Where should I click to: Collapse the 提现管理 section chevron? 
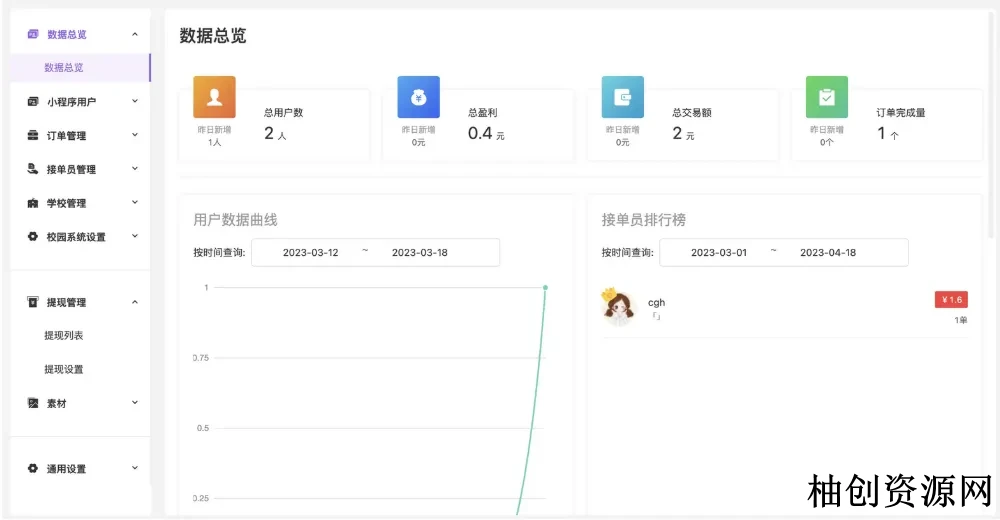point(135,302)
